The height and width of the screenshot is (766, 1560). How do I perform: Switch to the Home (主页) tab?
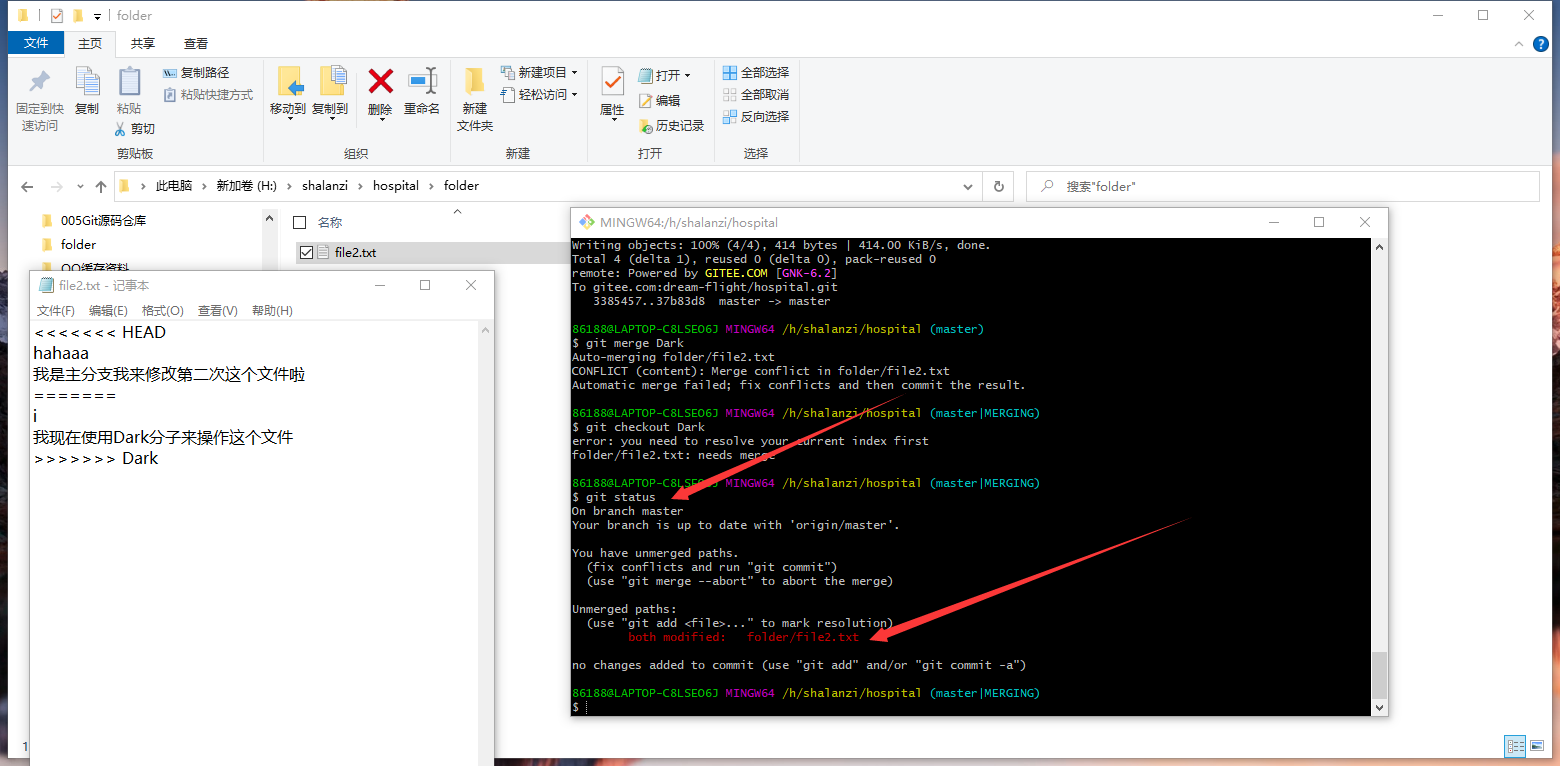tap(90, 43)
